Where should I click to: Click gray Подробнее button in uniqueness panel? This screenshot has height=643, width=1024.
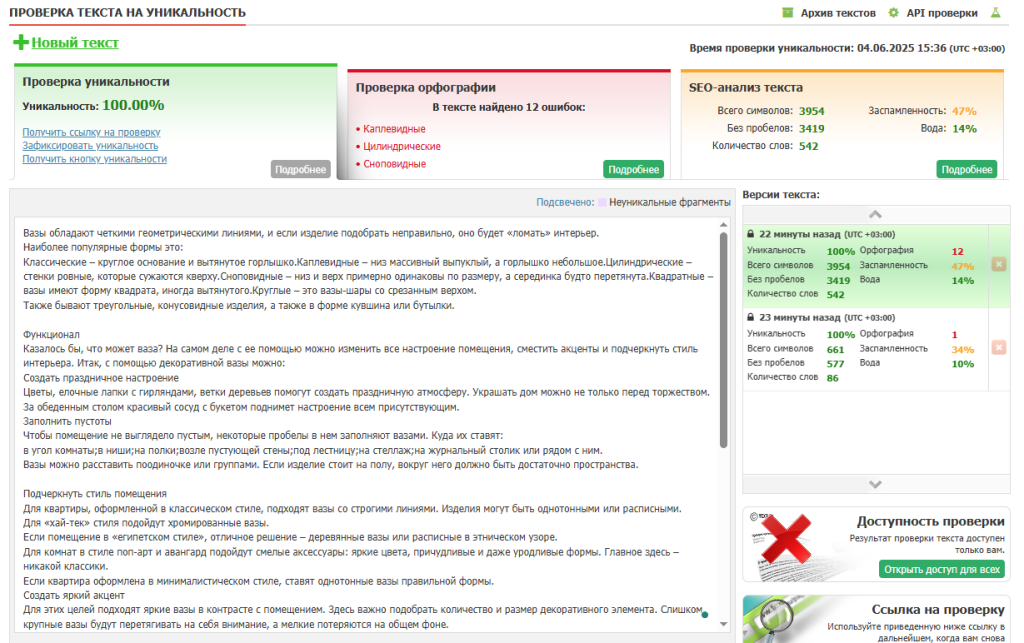coord(300,169)
